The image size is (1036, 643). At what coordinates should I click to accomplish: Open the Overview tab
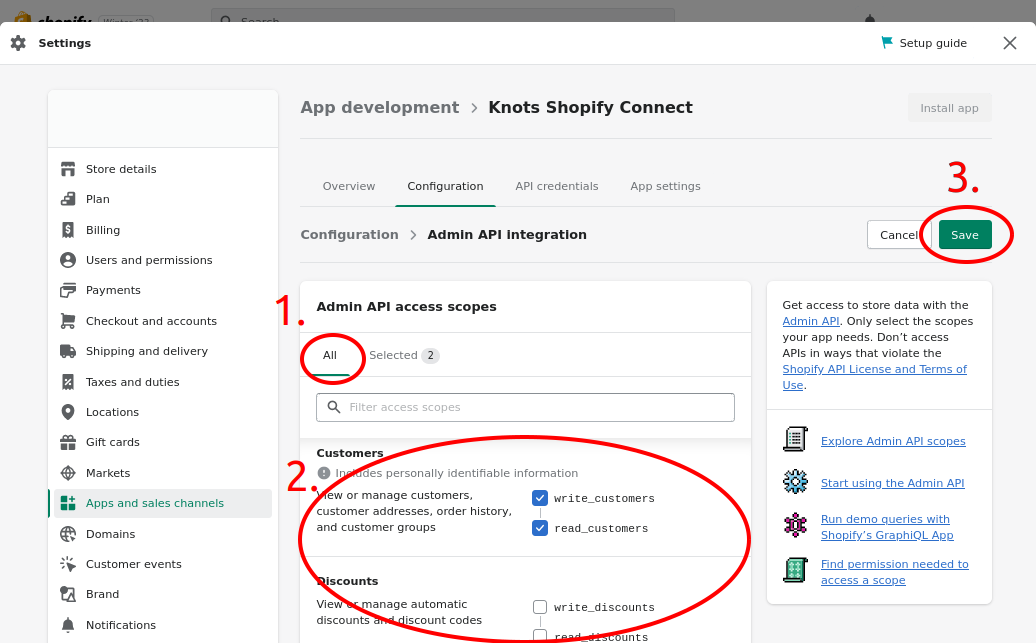(349, 186)
